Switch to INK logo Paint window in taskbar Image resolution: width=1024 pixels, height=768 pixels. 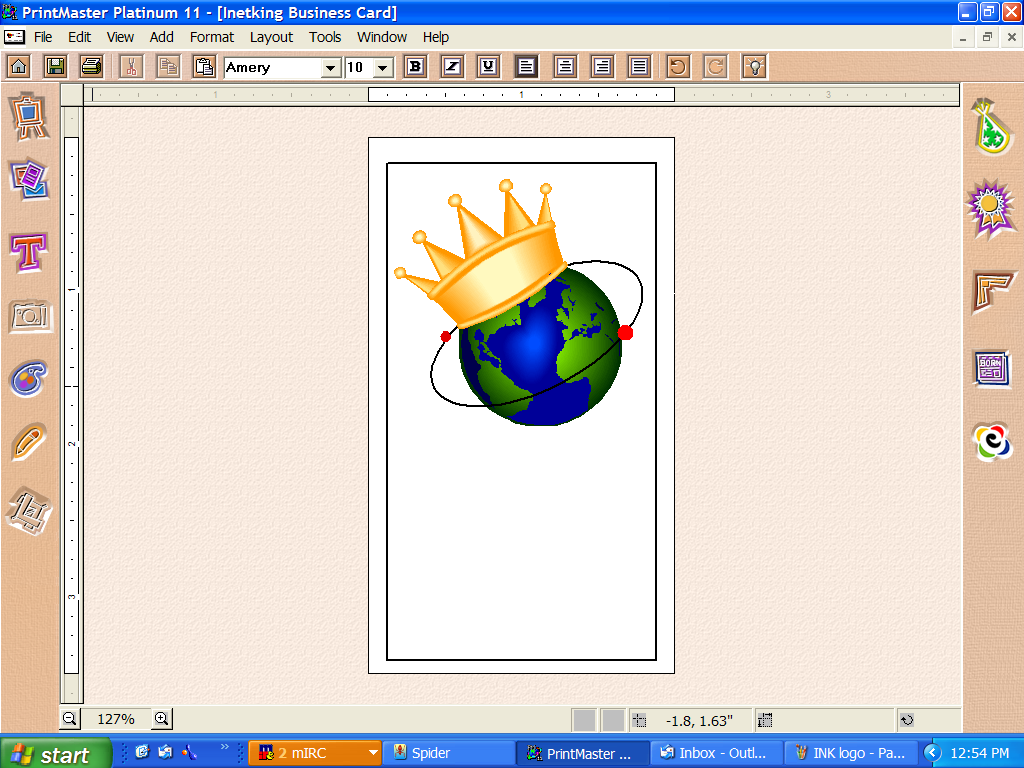[850, 754]
